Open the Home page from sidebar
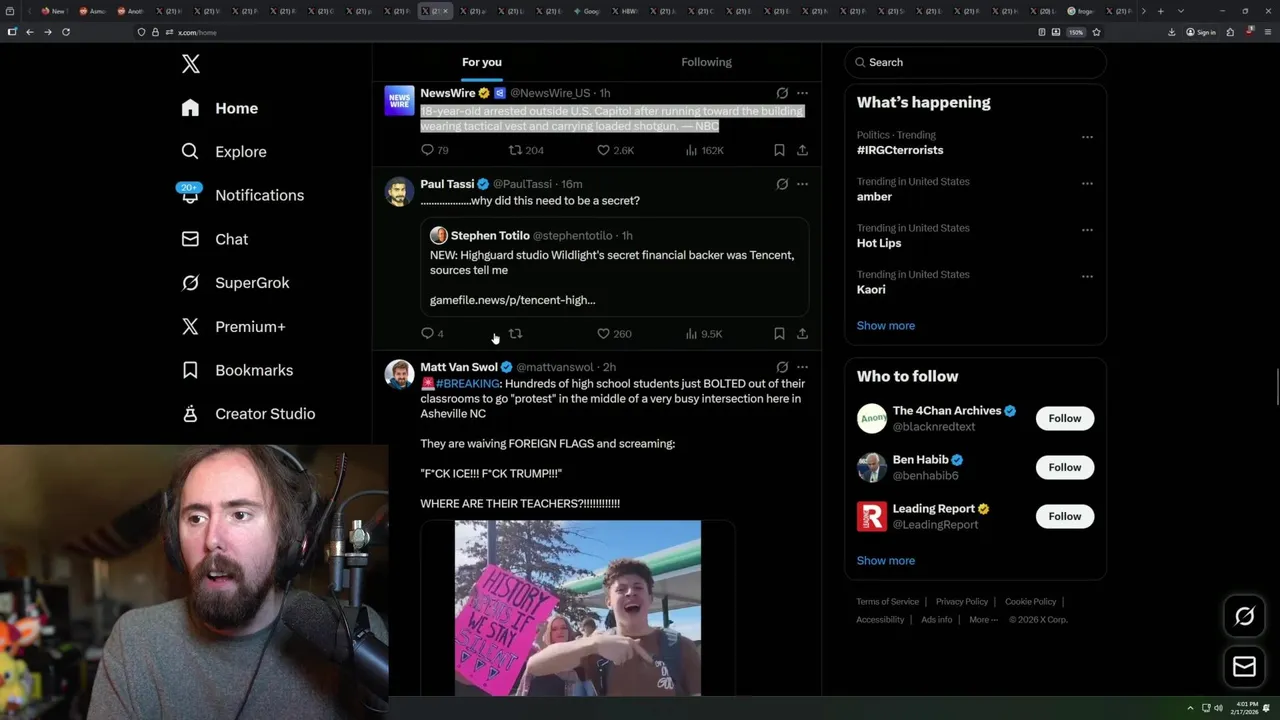The image size is (1280, 720). (220, 108)
